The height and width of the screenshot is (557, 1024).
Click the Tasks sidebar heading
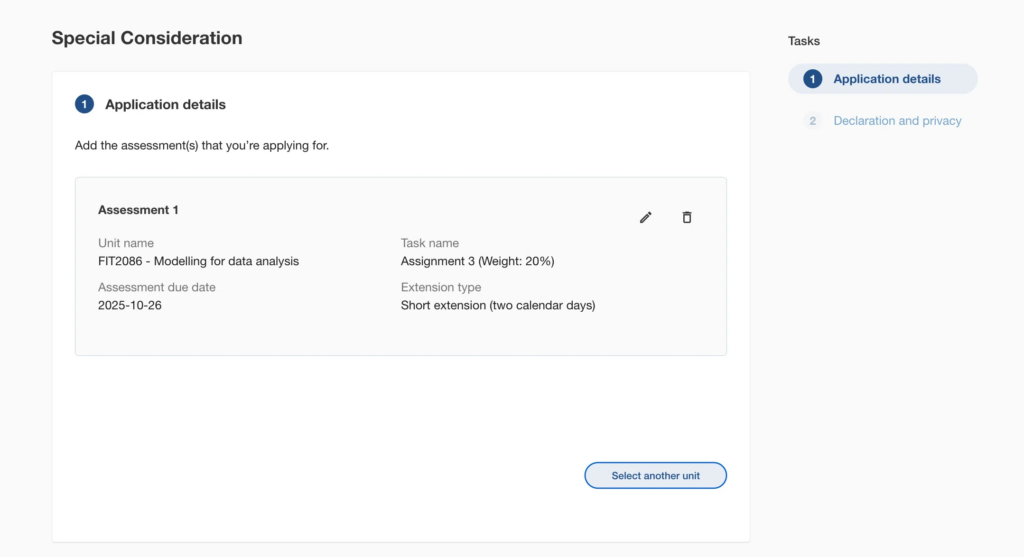click(804, 41)
